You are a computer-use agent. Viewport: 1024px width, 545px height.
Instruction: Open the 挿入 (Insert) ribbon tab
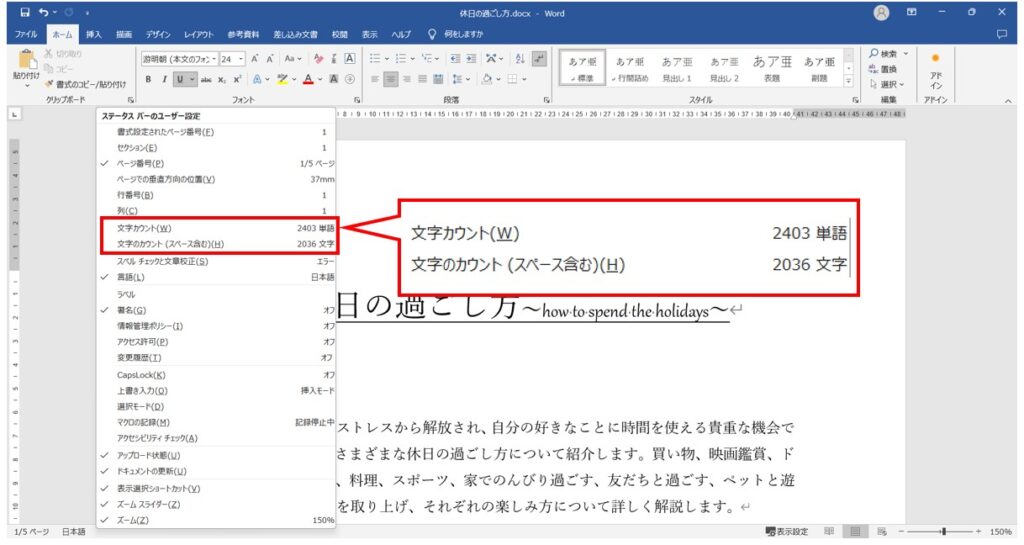coord(94,34)
